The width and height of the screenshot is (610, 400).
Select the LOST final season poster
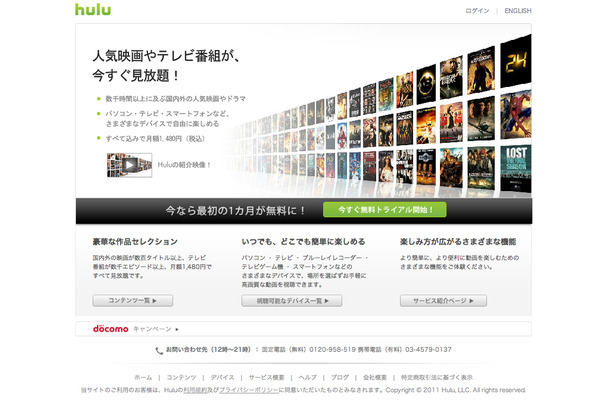click(516, 168)
